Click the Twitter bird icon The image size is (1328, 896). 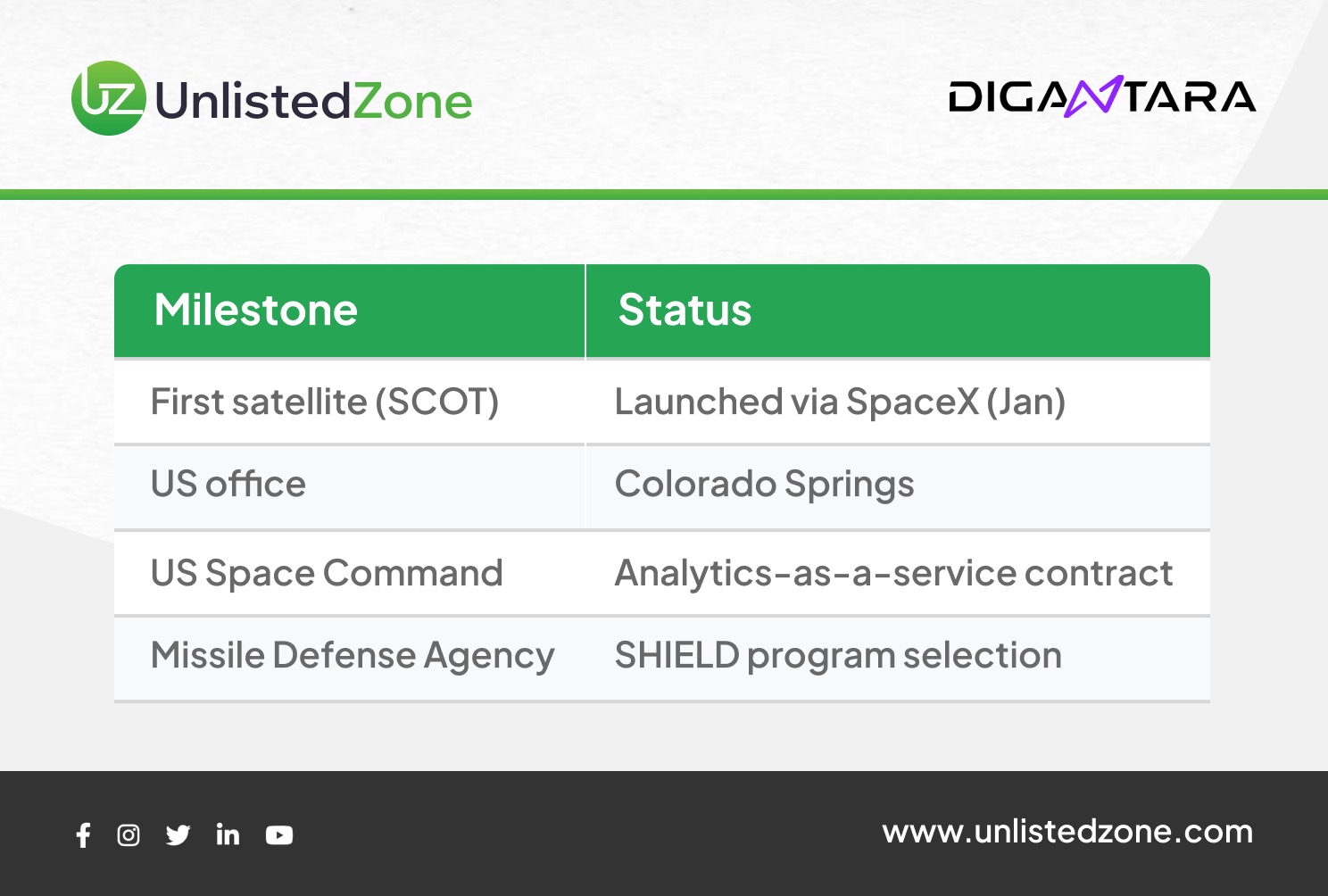pos(178,835)
